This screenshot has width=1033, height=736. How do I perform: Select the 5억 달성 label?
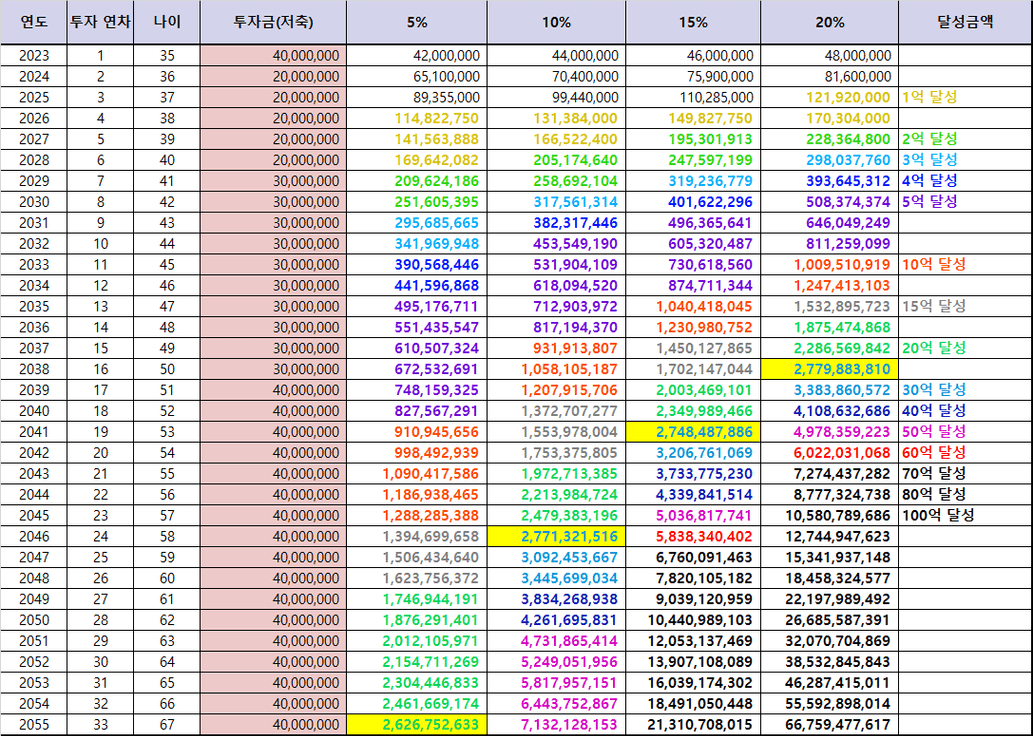930,202
